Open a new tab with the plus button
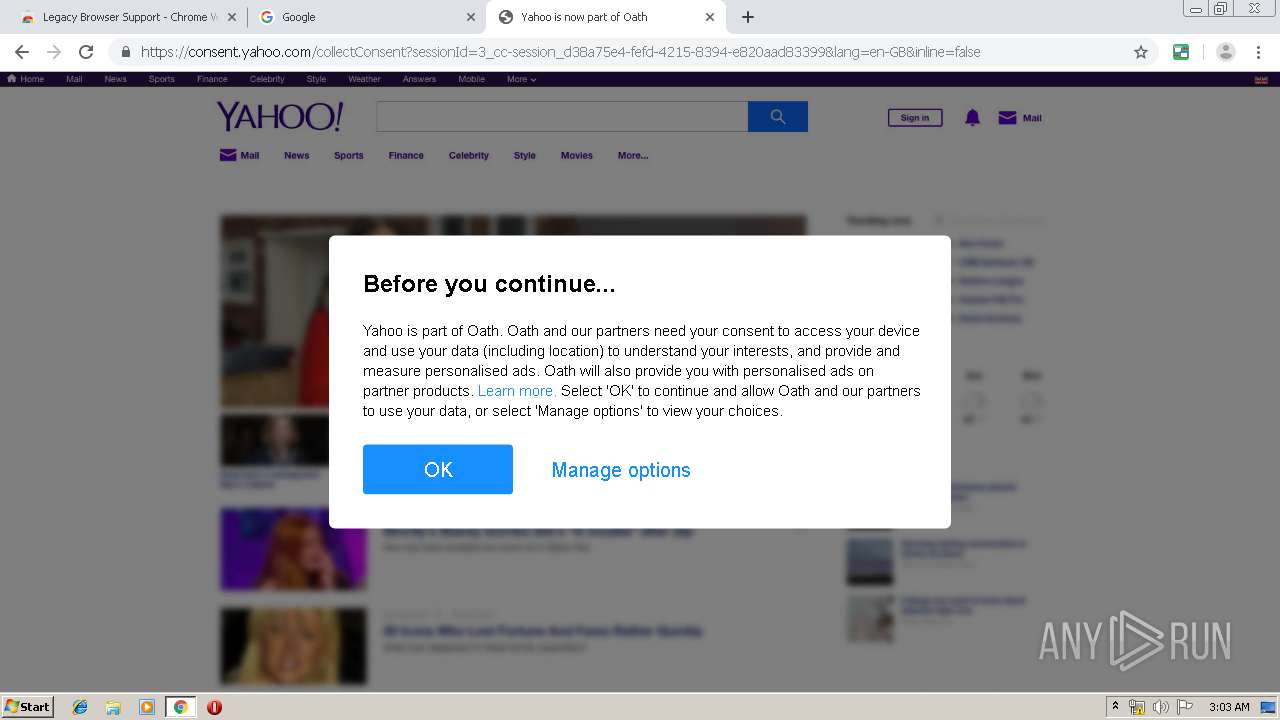Viewport: 1280px width, 720px height. tap(748, 17)
